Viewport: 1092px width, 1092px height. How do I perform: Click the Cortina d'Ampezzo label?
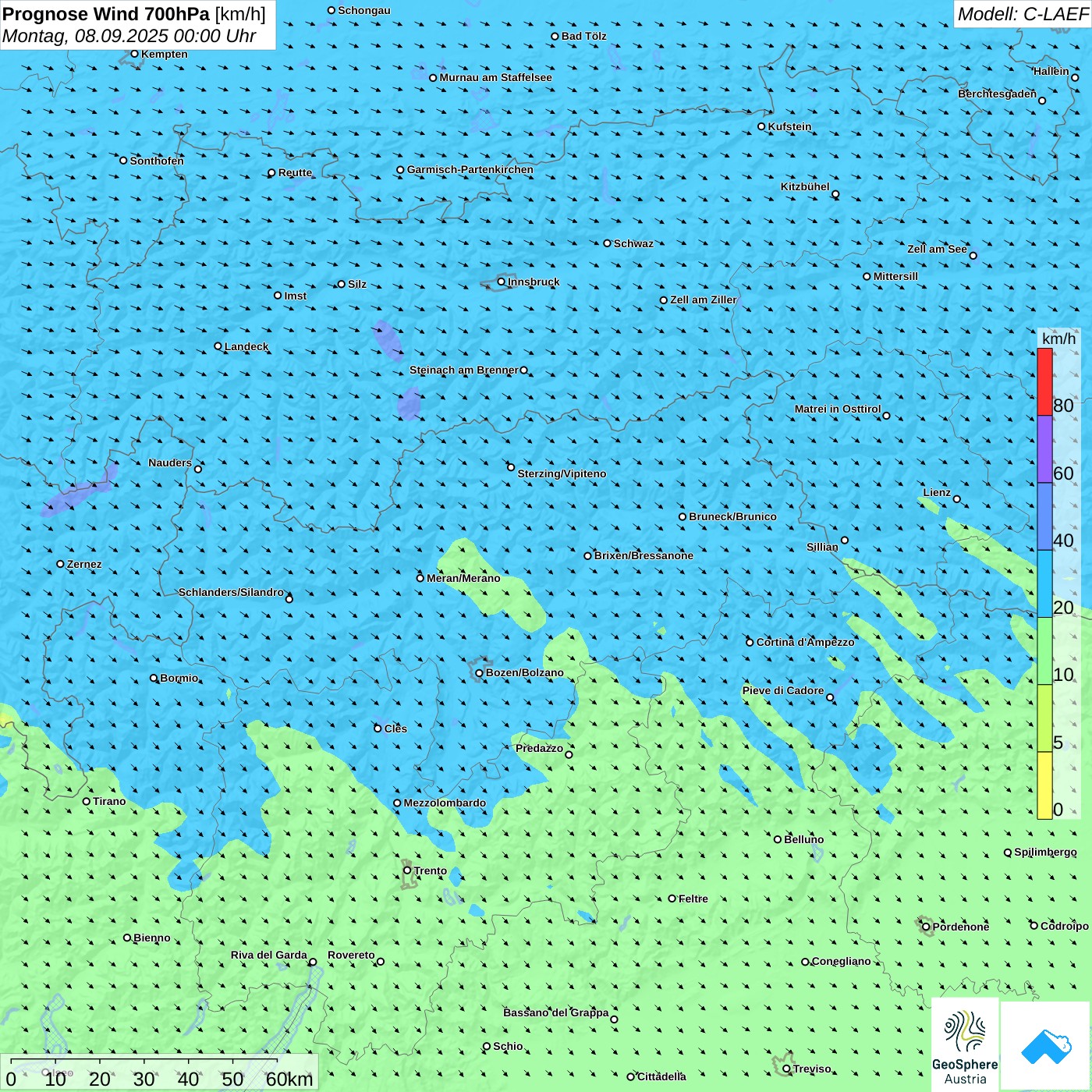[x=805, y=642]
